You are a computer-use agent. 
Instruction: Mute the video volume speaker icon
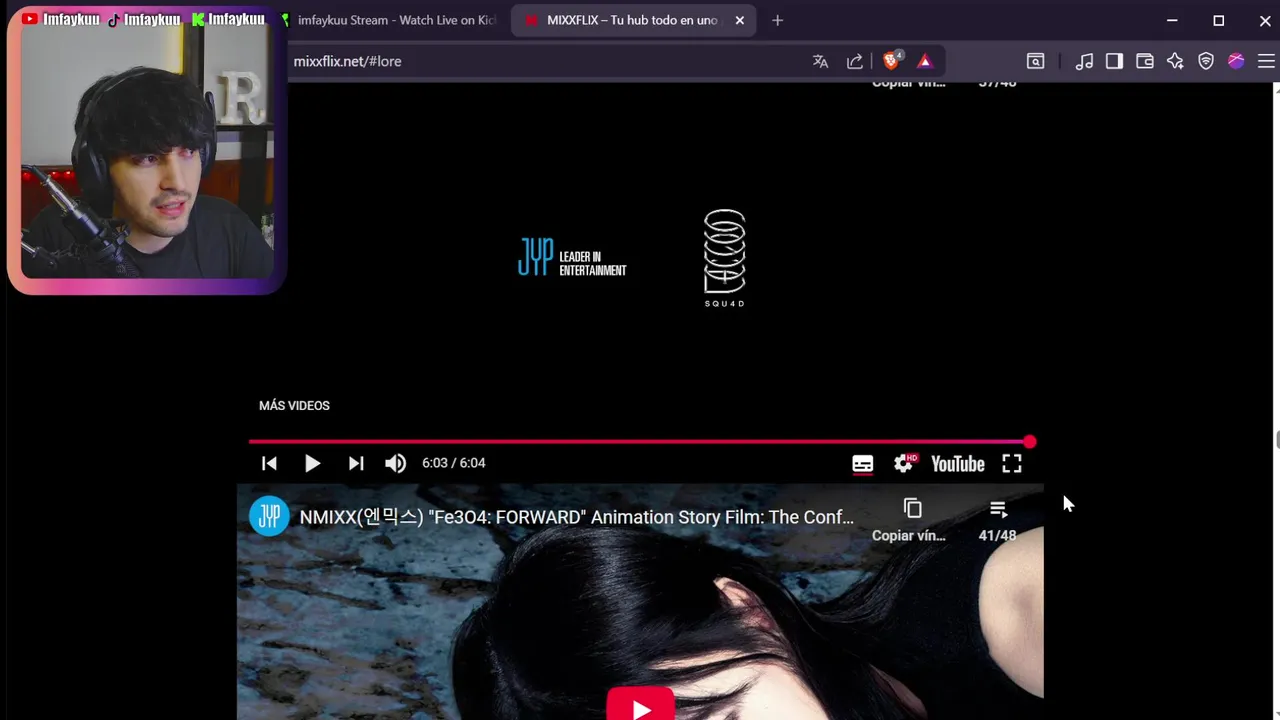pos(396,463)
